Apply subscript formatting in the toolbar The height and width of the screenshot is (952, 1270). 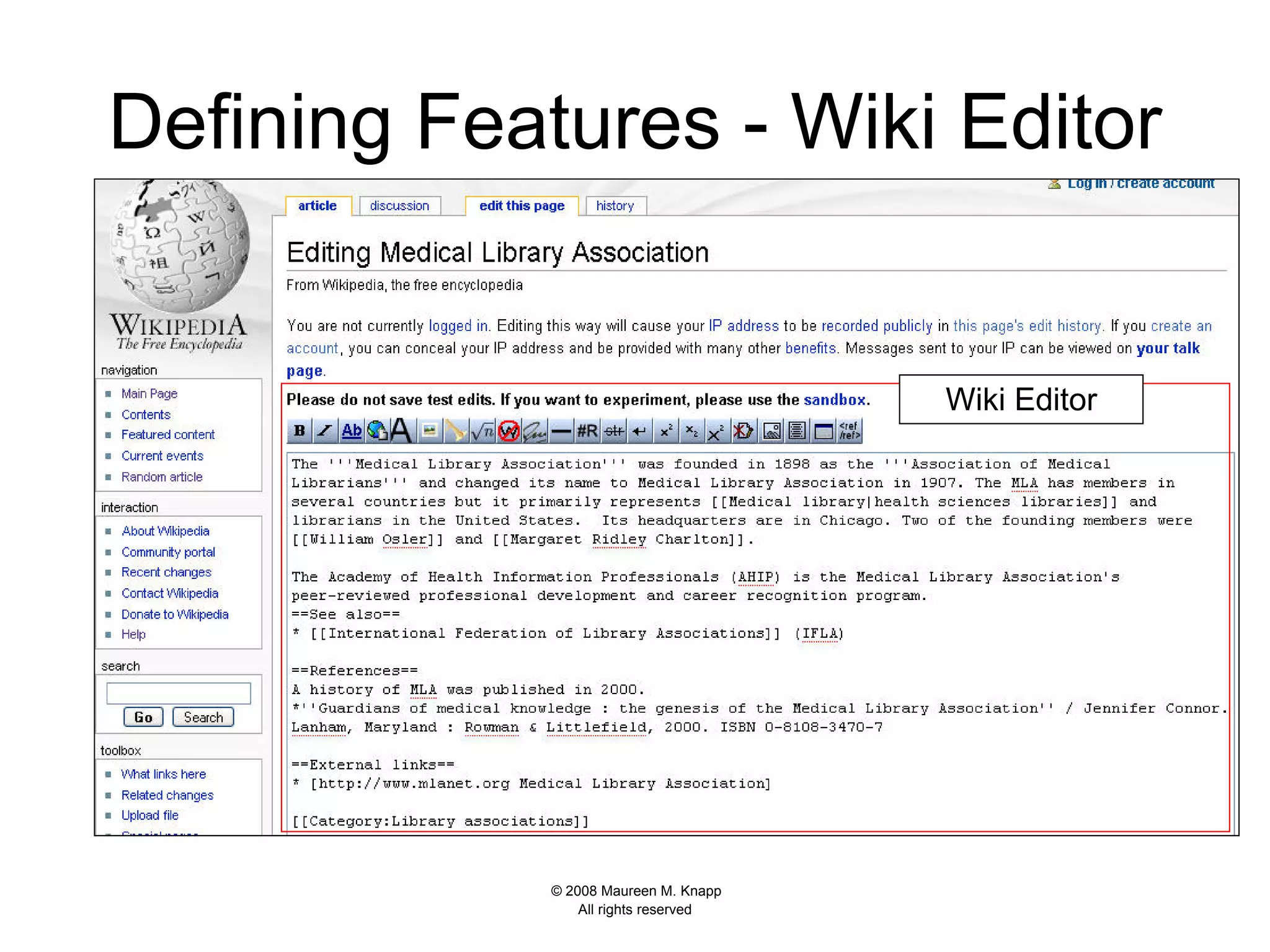point(691,431)
